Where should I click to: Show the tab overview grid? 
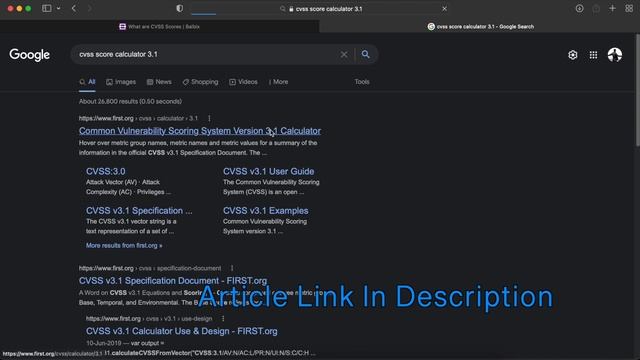point(629,8)
